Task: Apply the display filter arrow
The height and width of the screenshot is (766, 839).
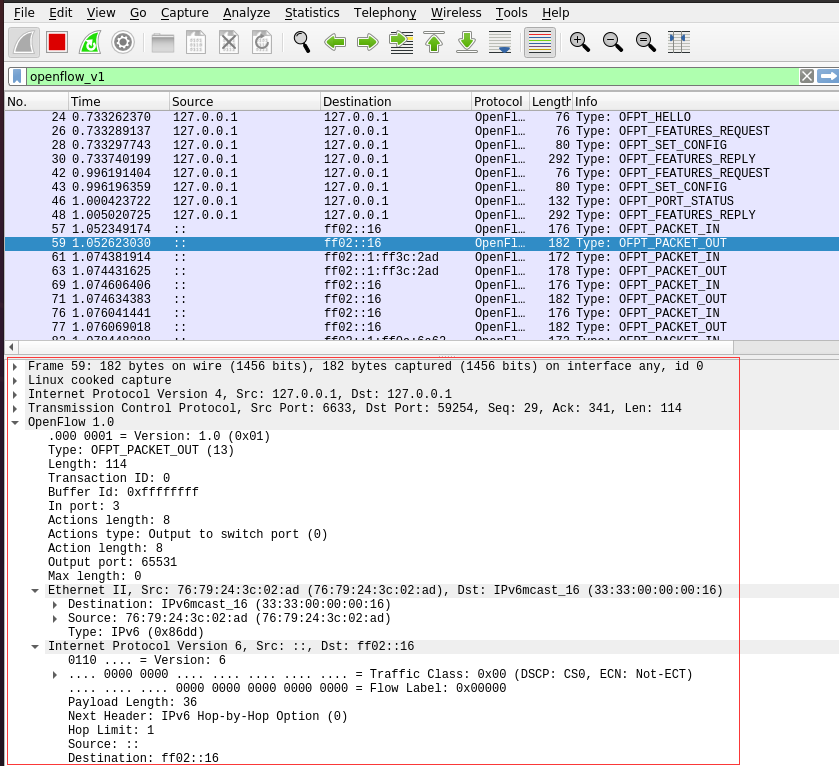Action: tap(828, 76)
